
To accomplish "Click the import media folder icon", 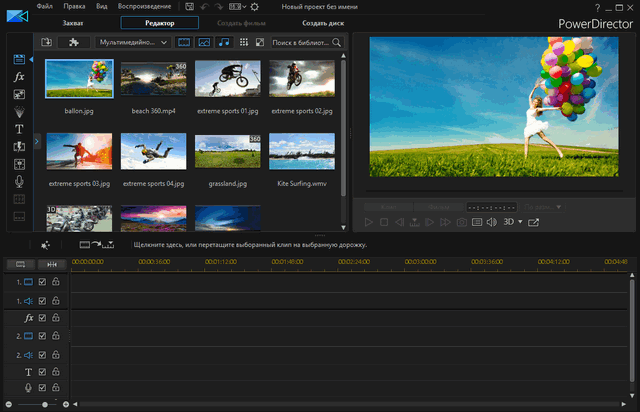I will click(x=47, y=43).
